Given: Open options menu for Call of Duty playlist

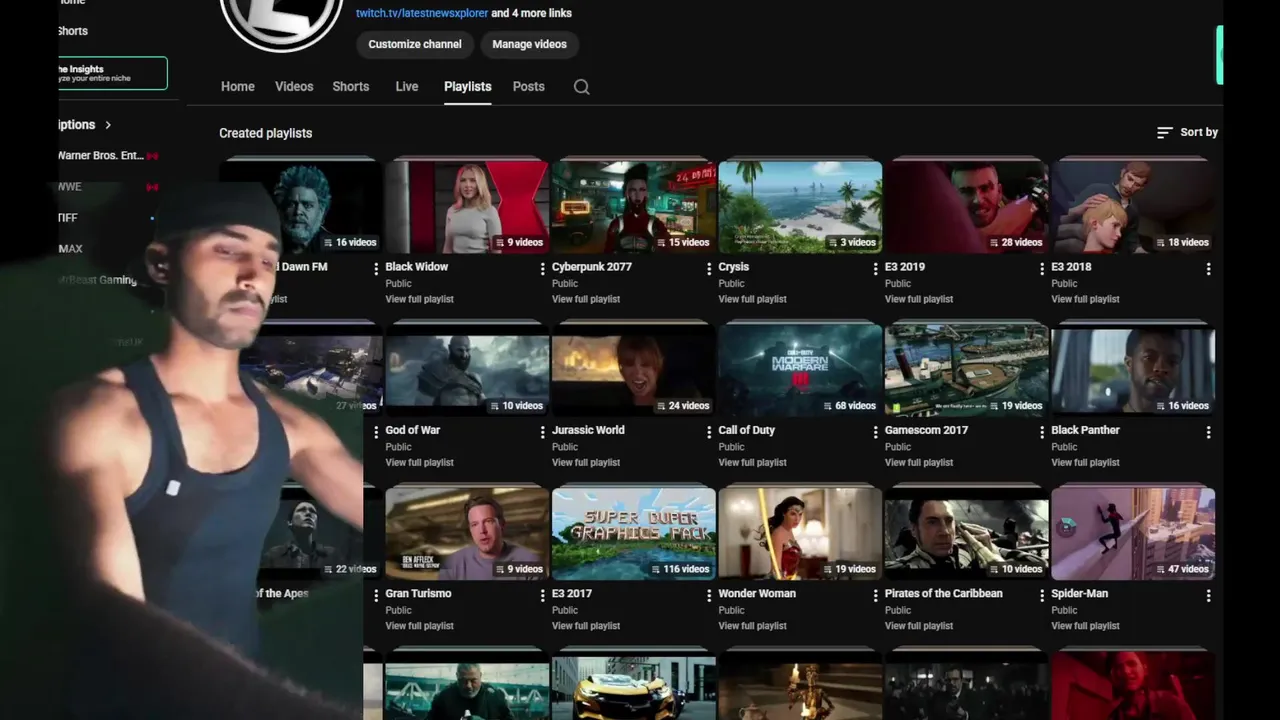Looking at the screenshot, I should [x=875, y=432].
